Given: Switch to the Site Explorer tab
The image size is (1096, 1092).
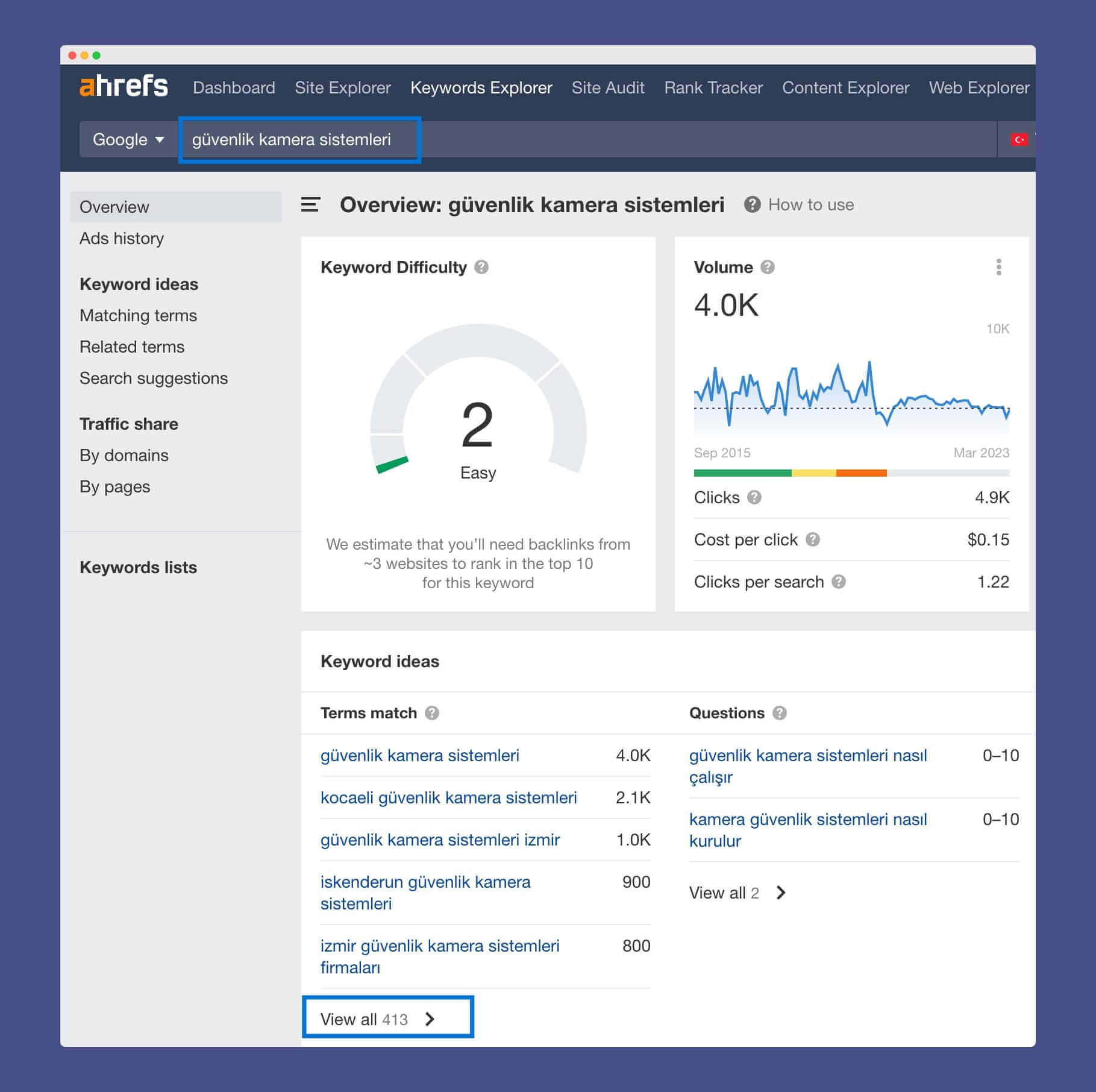Looking at the screenshot, I should pyautogui.click(x=343, y=87).
